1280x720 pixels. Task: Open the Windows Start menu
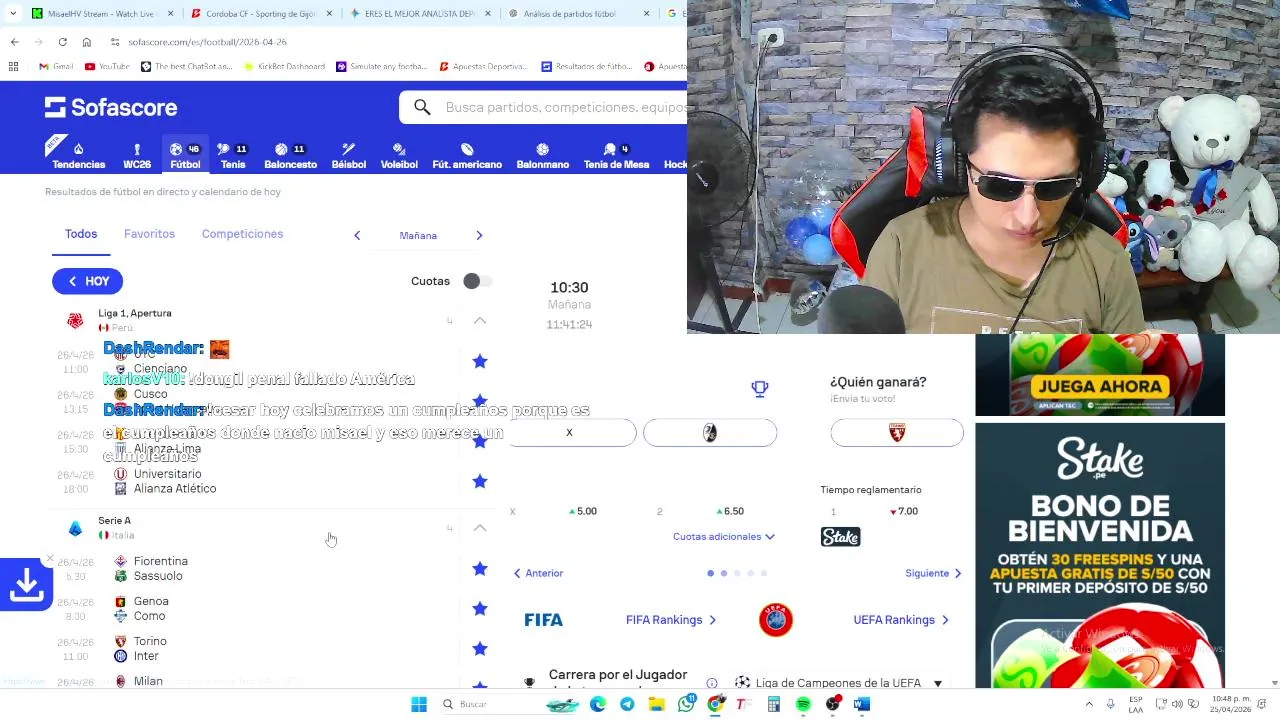point(419,704)
